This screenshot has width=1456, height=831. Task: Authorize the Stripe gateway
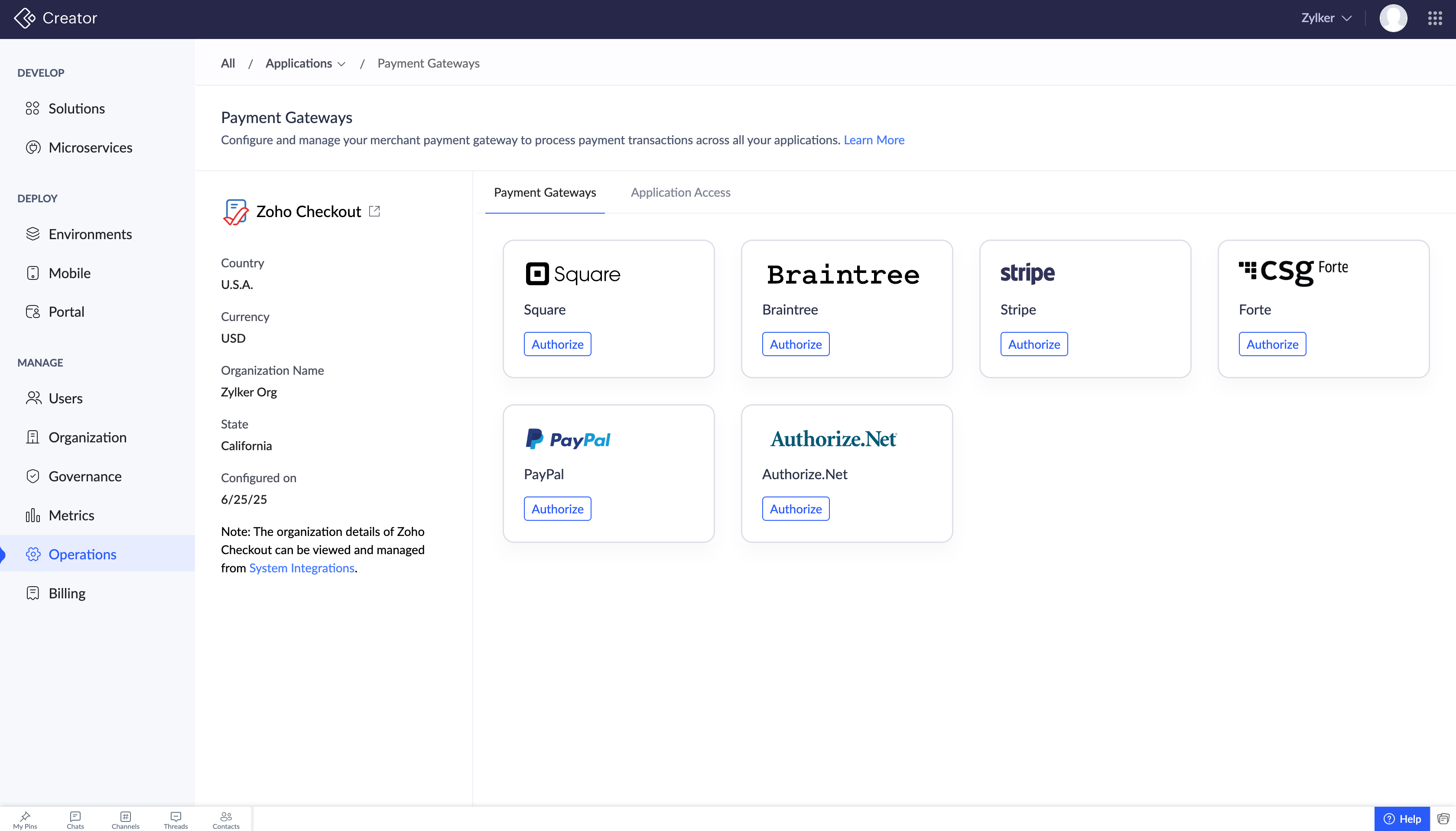coord(1033,344)
